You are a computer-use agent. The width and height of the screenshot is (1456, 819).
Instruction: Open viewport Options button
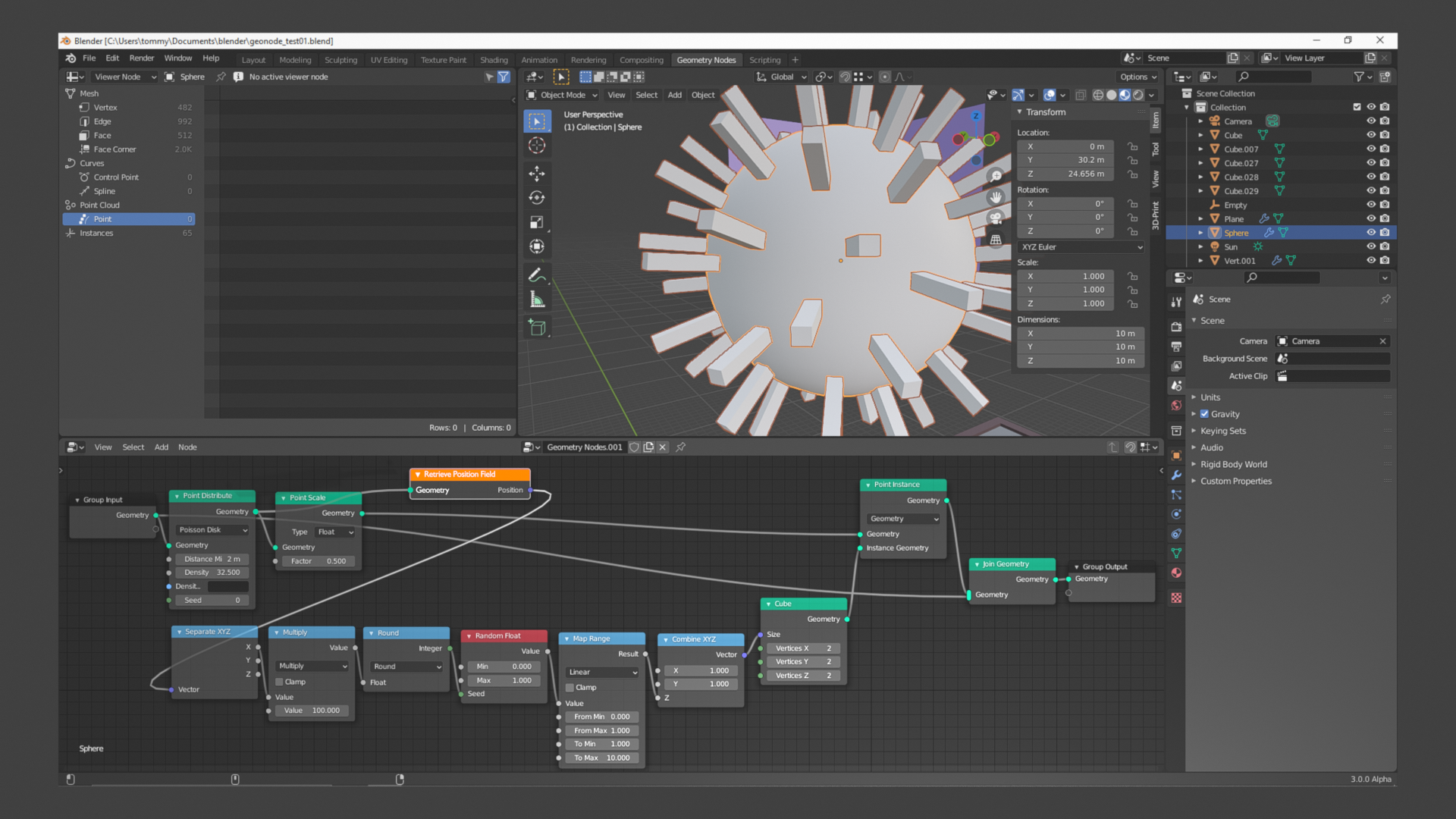click(x=1138, y=77)
